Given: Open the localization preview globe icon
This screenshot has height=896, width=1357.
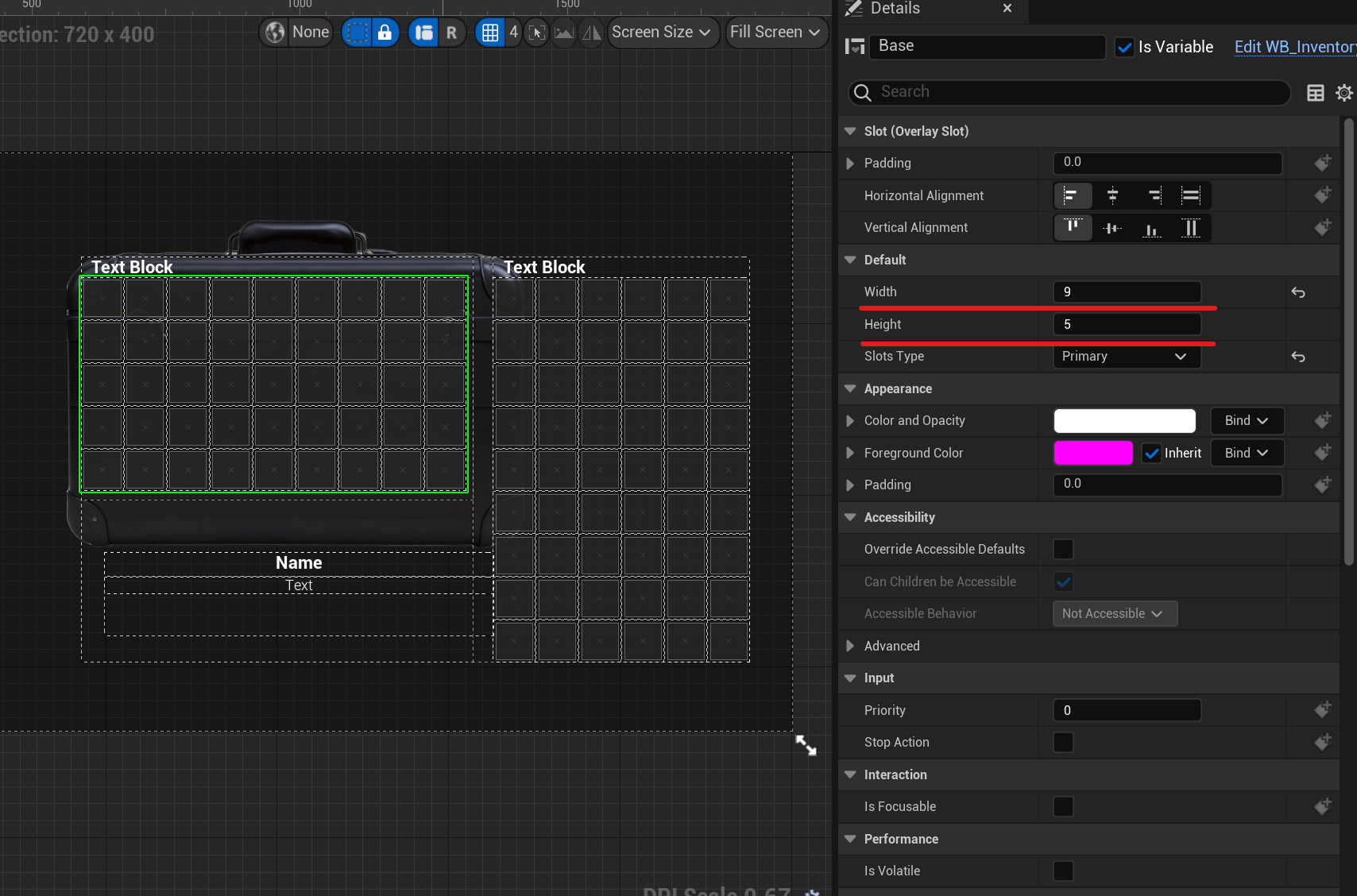Looking at the screenshot, I should point(275,33).
